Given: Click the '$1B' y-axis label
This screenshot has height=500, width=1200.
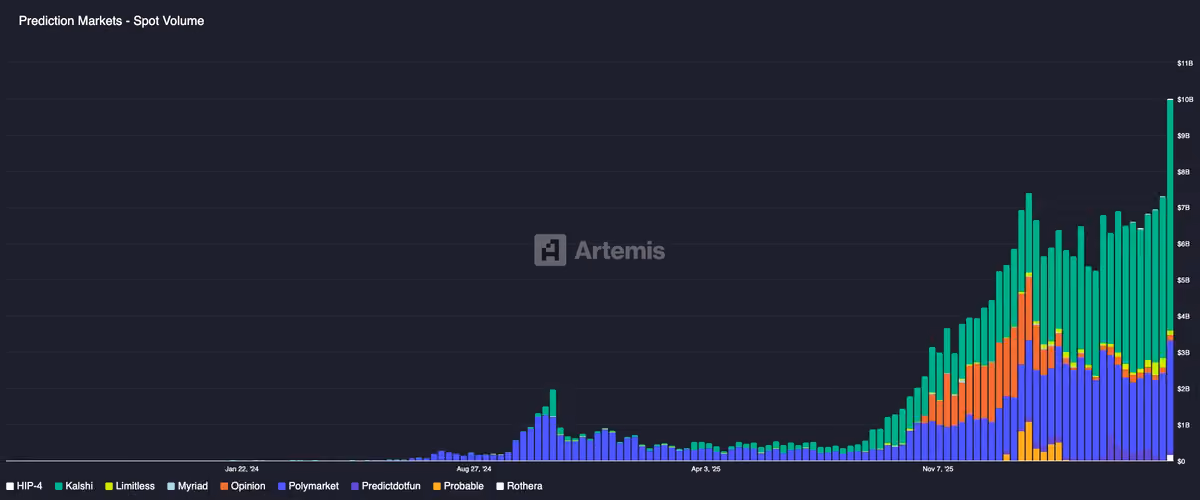Looking at the screenshot, I should (1183, 424).
